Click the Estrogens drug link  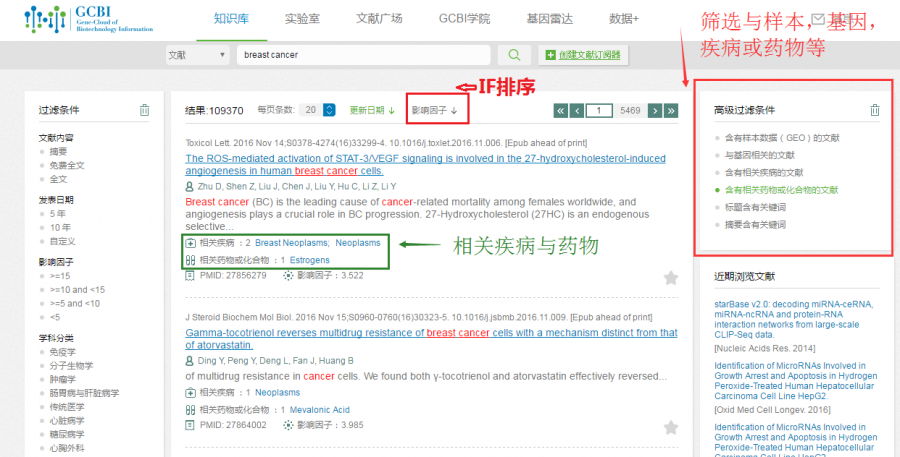tap(309, 260)
